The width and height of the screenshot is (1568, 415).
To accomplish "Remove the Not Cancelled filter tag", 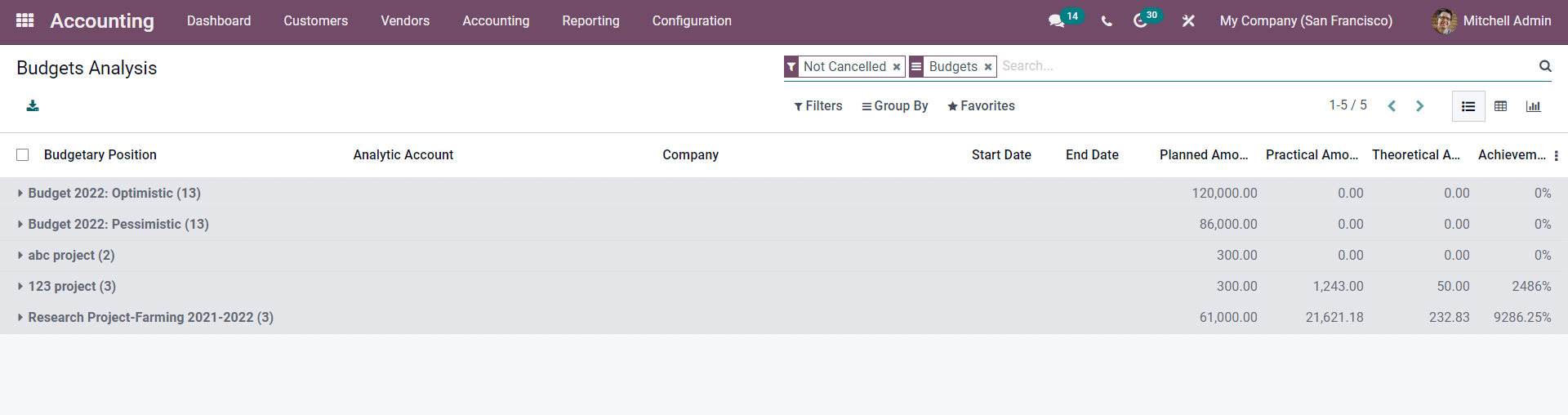I will [x=897, y=67].
